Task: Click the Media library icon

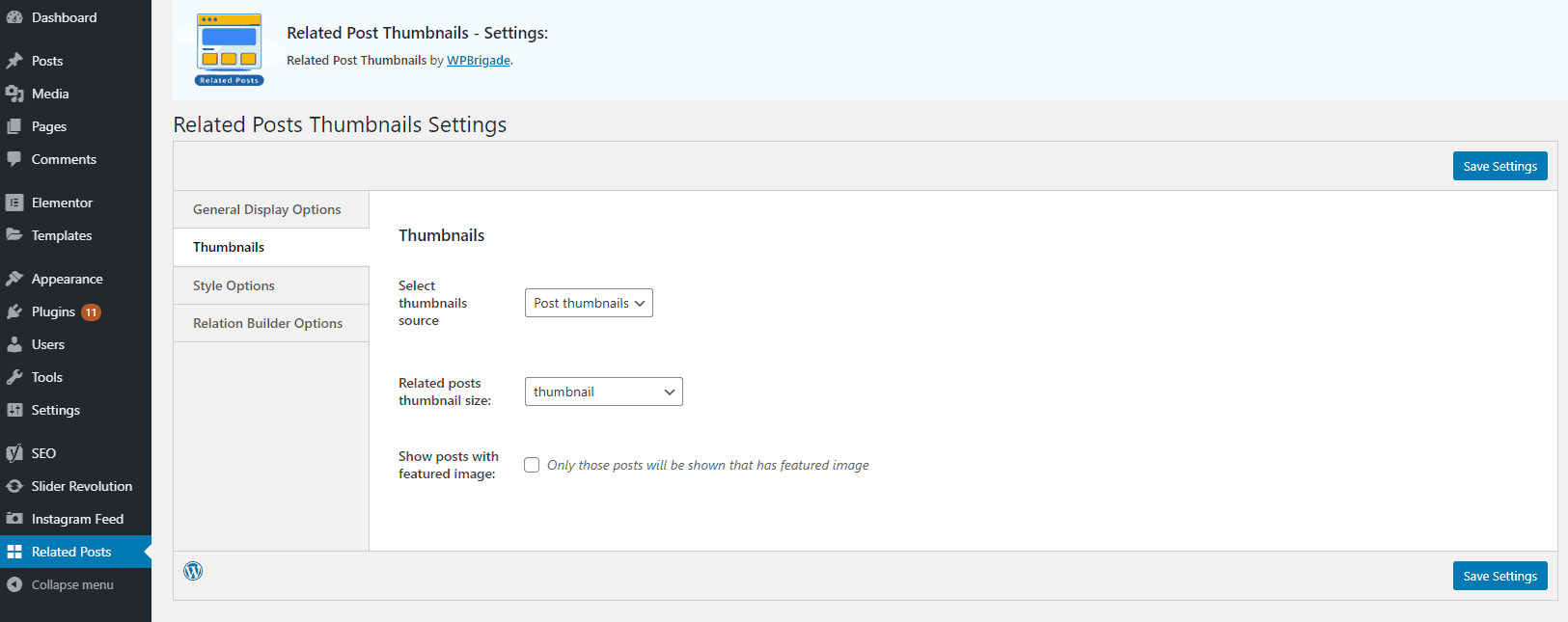Action: click(x=14, y=94)
